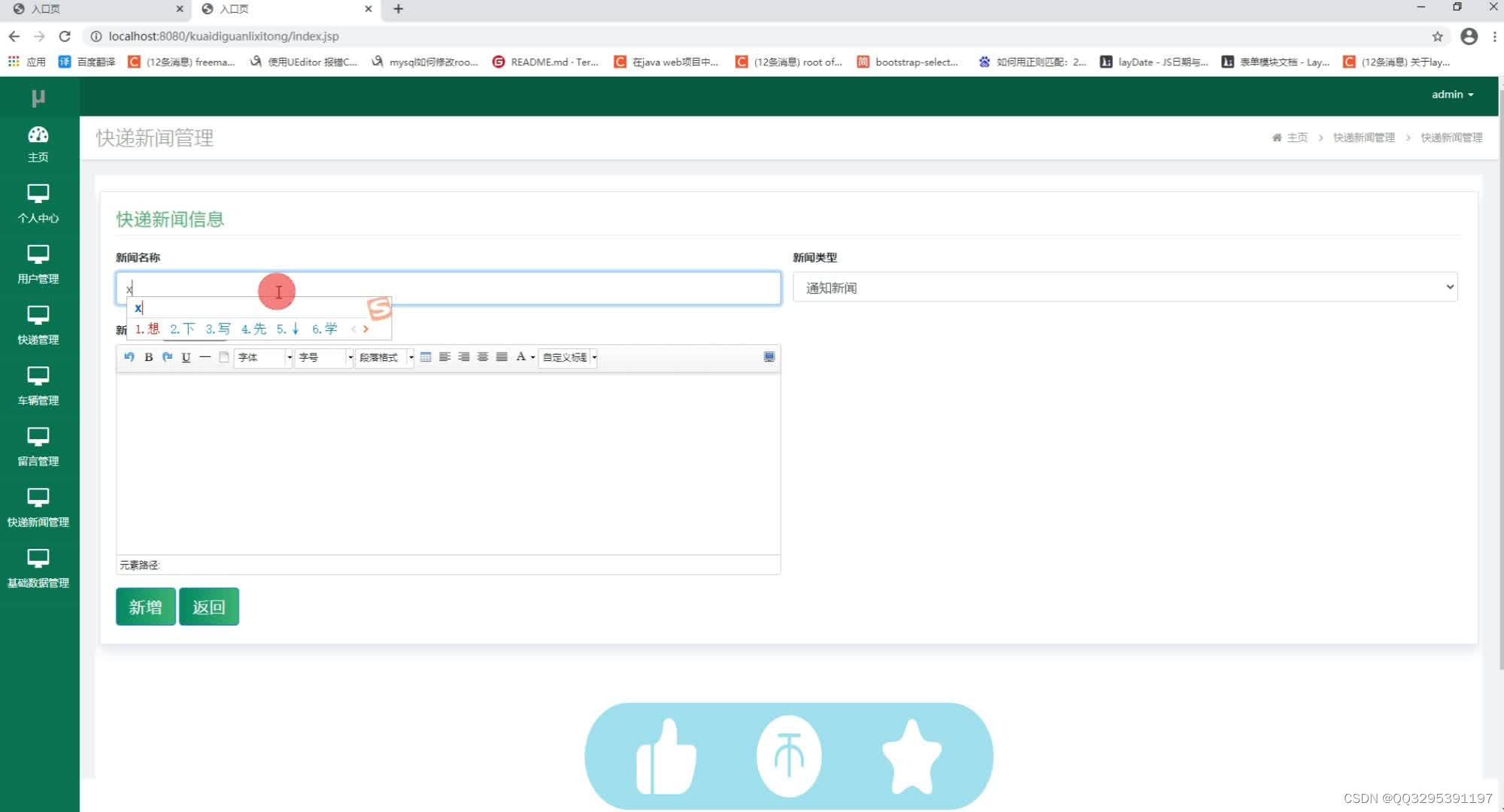Go back with the browser back arrow
Viewport: 1504px width, 812px height.
[14, 36]
